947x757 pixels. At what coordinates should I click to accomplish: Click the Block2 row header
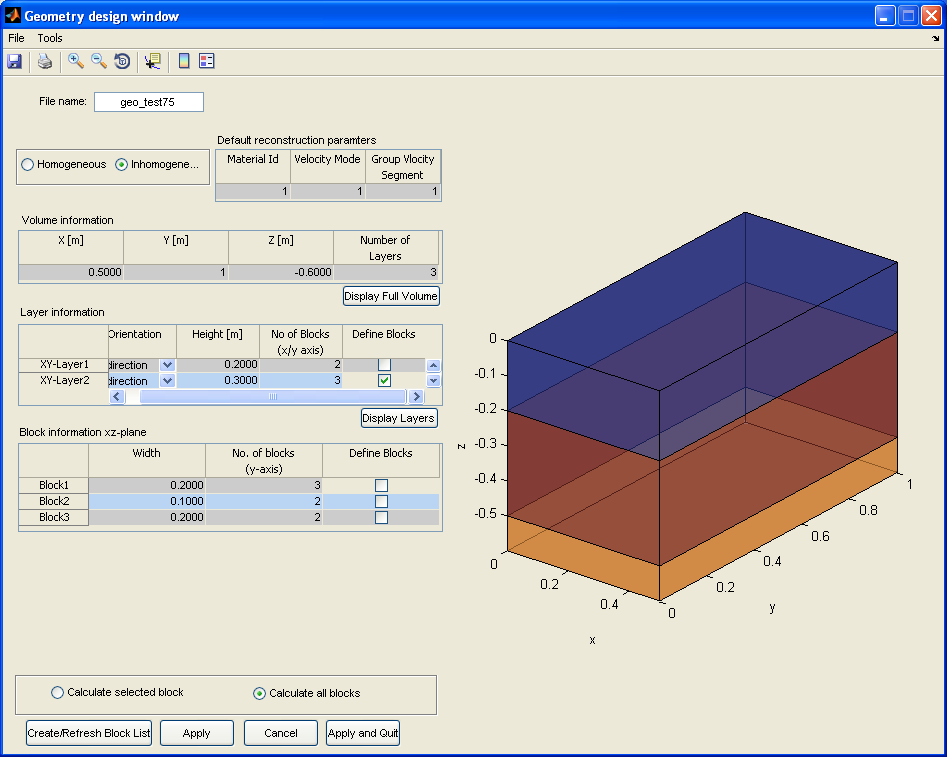click(54, 501)
